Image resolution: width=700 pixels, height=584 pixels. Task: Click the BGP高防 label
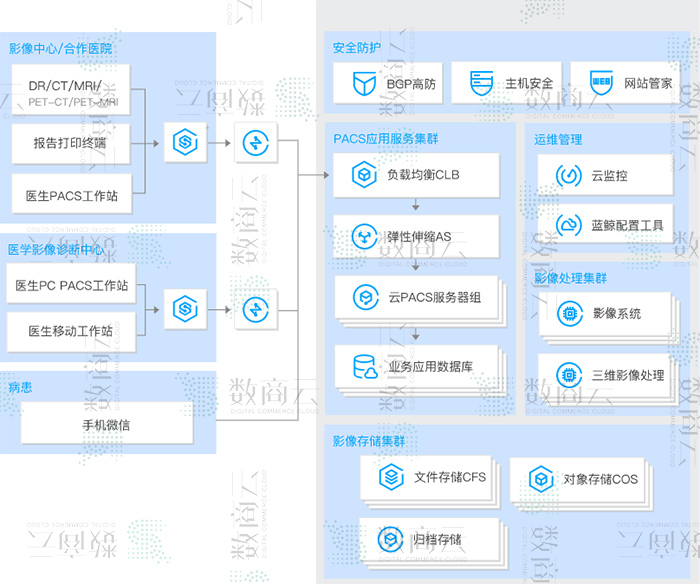point(411,84)
